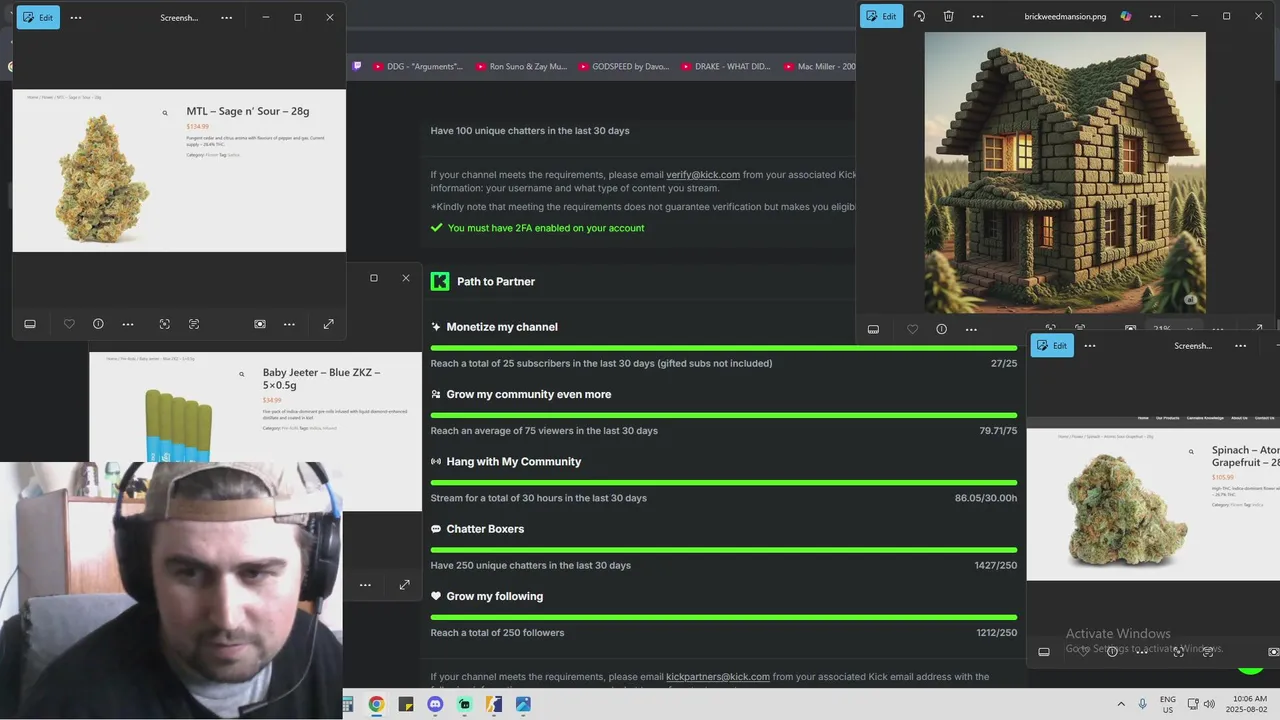Enter fullscreen in the top-left Photos window
This screenshot has width=1280, height=720.
pos(329,324)
